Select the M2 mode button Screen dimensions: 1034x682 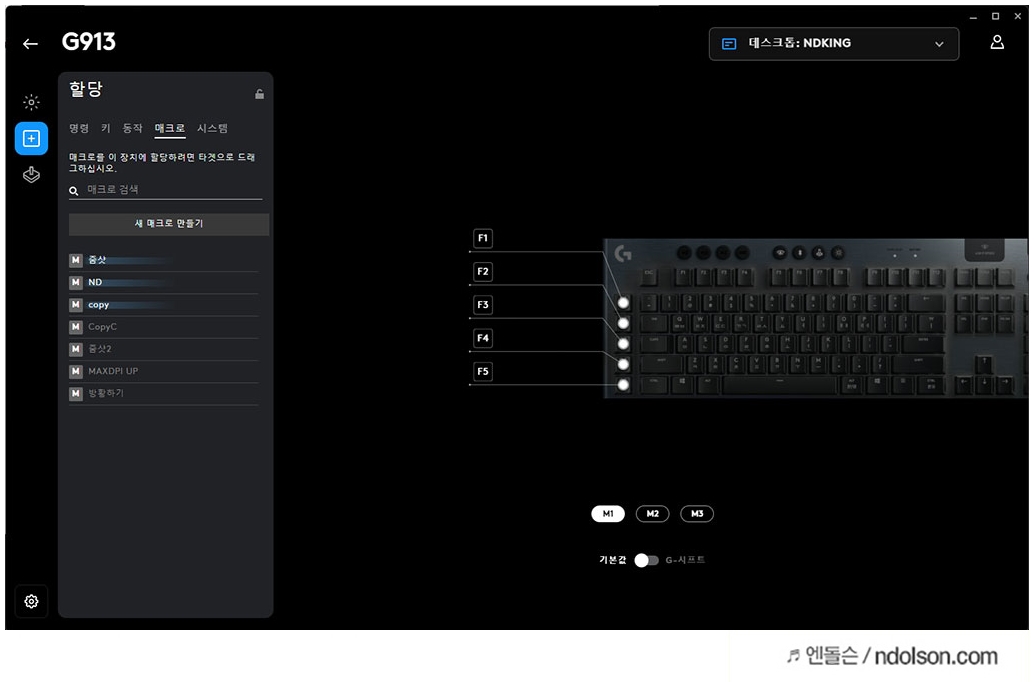pyautogui.click(x=652, y=514)
